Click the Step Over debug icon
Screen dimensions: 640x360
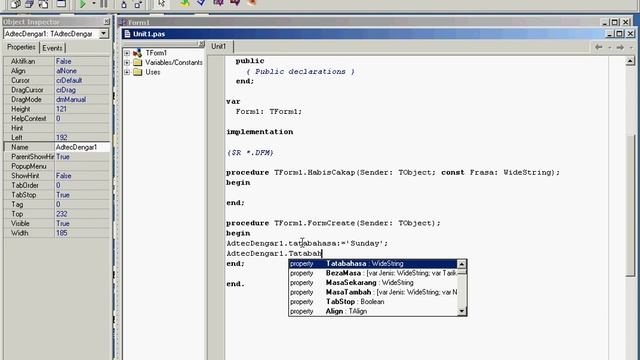[x=138, y=4]
